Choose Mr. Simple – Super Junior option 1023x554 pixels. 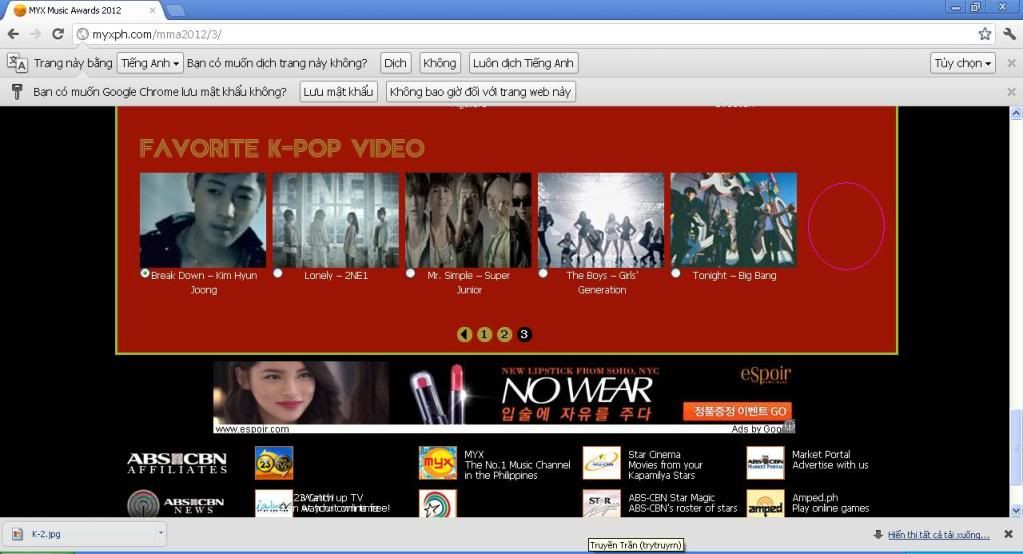410,273
